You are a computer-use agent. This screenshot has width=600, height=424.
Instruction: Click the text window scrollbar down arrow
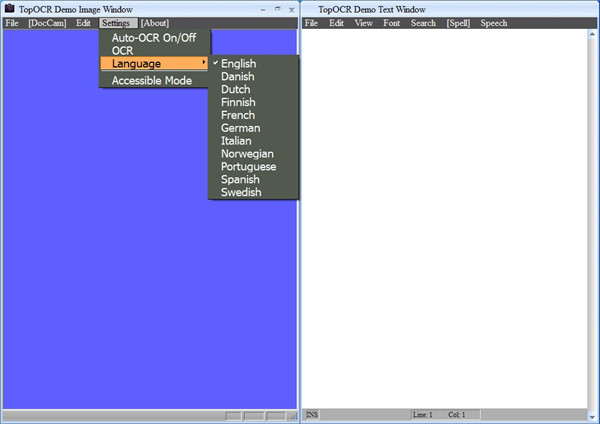(592, 416)
